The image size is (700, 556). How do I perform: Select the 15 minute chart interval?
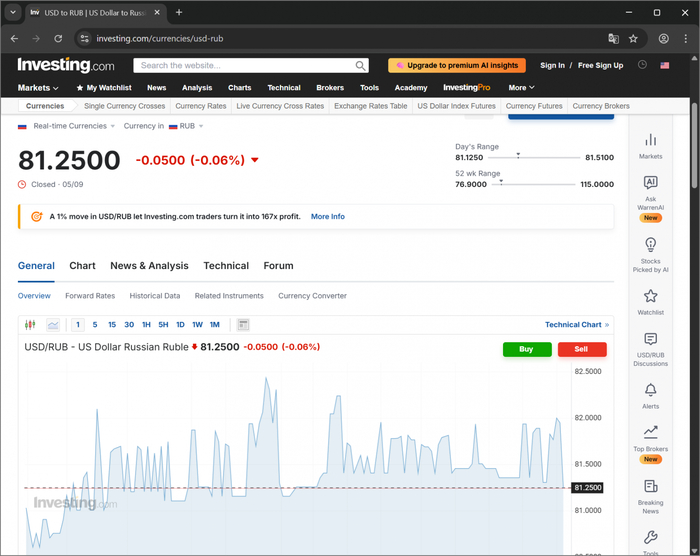[112, 325]
